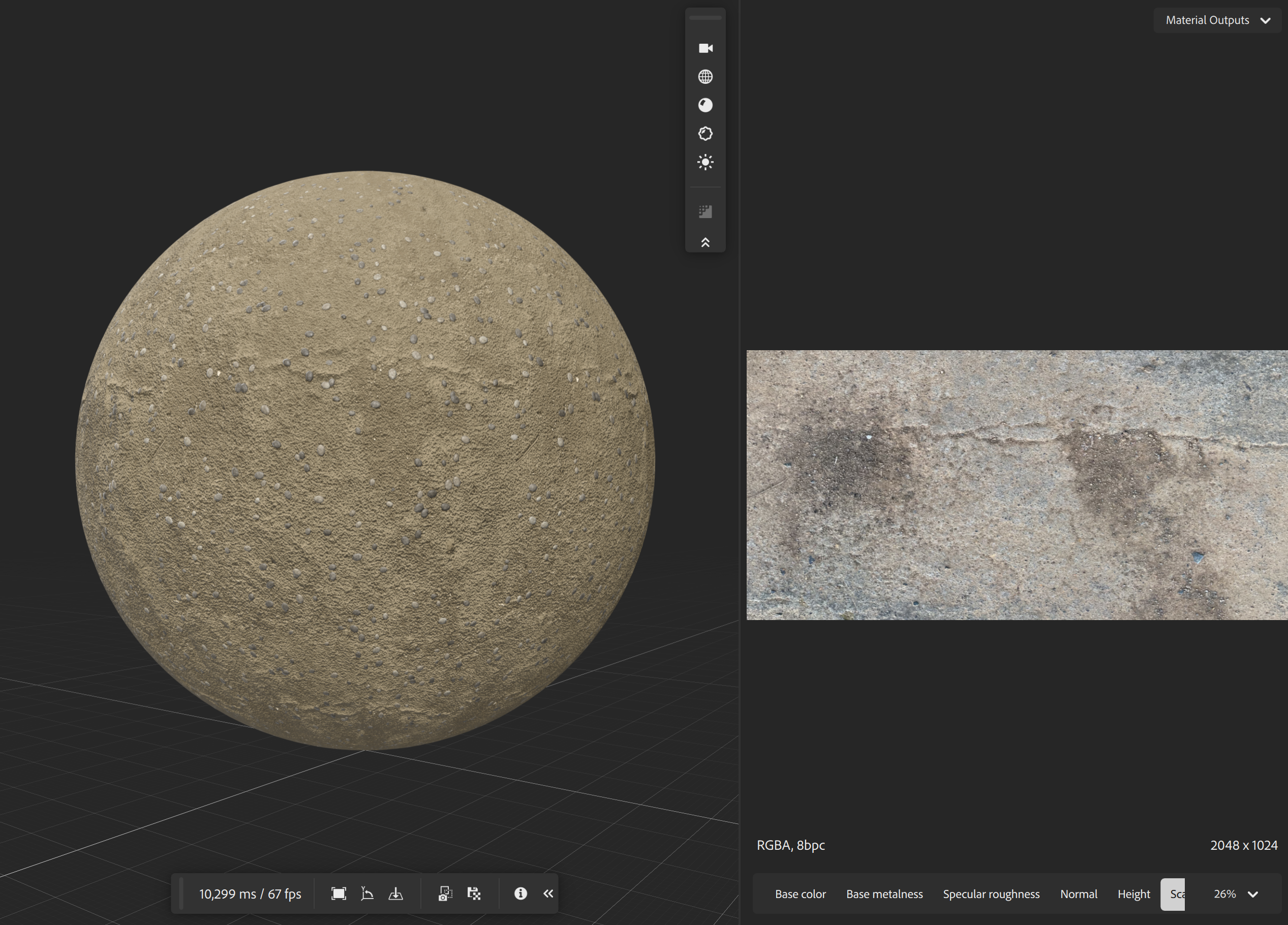Select the partially hidden Sca output tab
This screenshot has width=1288, height=925.
pos(1173,895)
